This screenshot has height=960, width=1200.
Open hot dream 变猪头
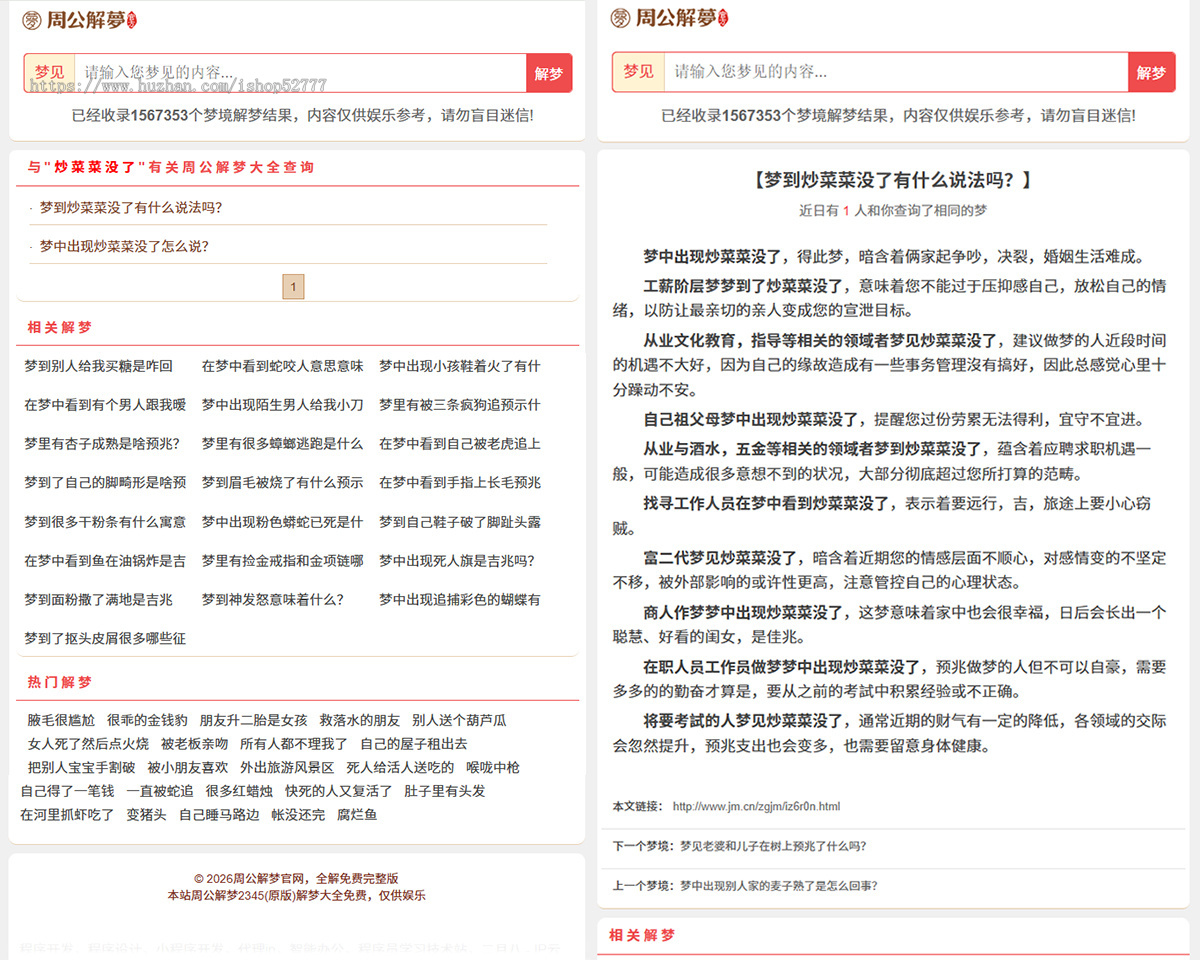tap(146, 815)
